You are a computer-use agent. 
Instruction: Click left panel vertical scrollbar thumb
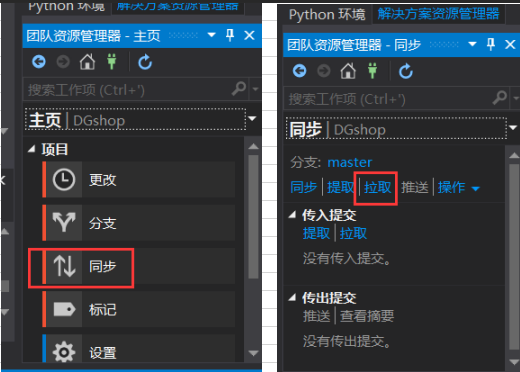(x=253, y=217)
